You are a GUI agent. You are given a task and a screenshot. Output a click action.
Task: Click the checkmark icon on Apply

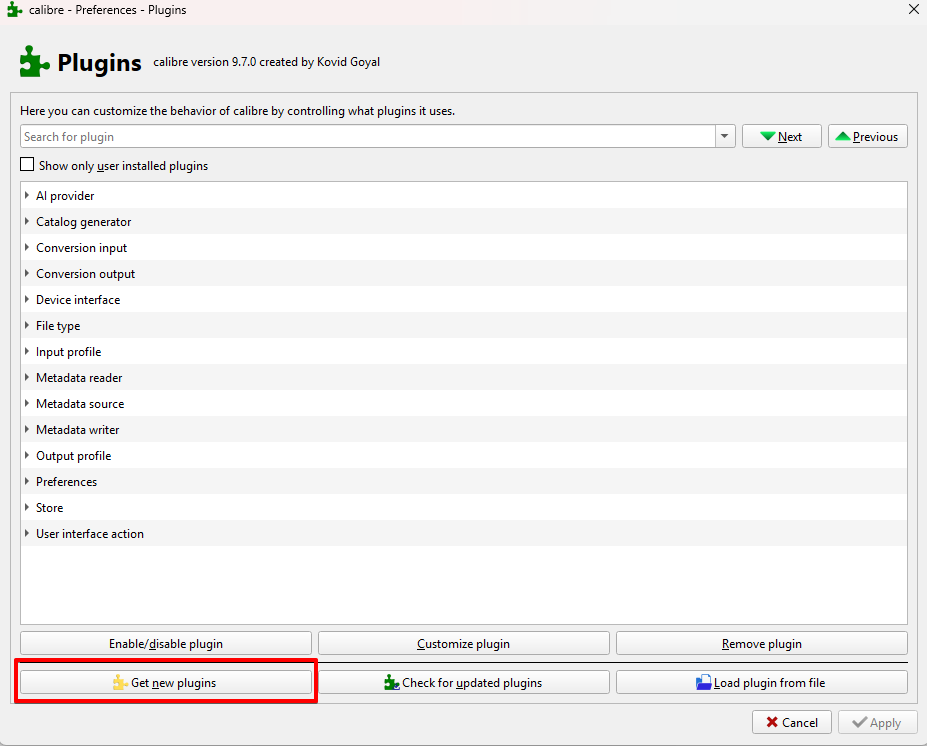point(860,722)
